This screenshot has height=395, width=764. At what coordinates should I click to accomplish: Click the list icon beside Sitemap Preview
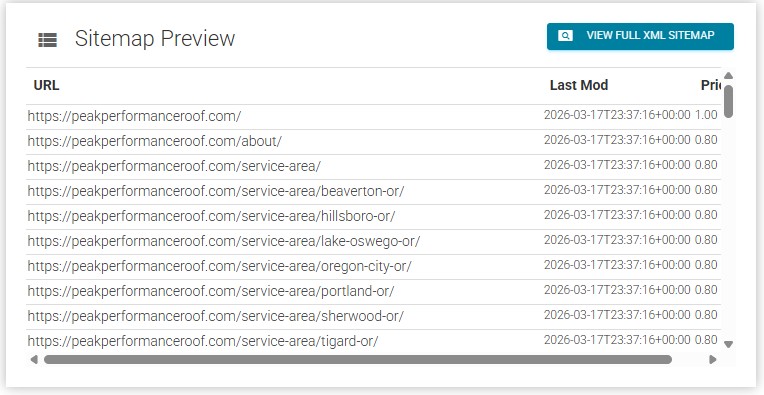click(47, 40)
